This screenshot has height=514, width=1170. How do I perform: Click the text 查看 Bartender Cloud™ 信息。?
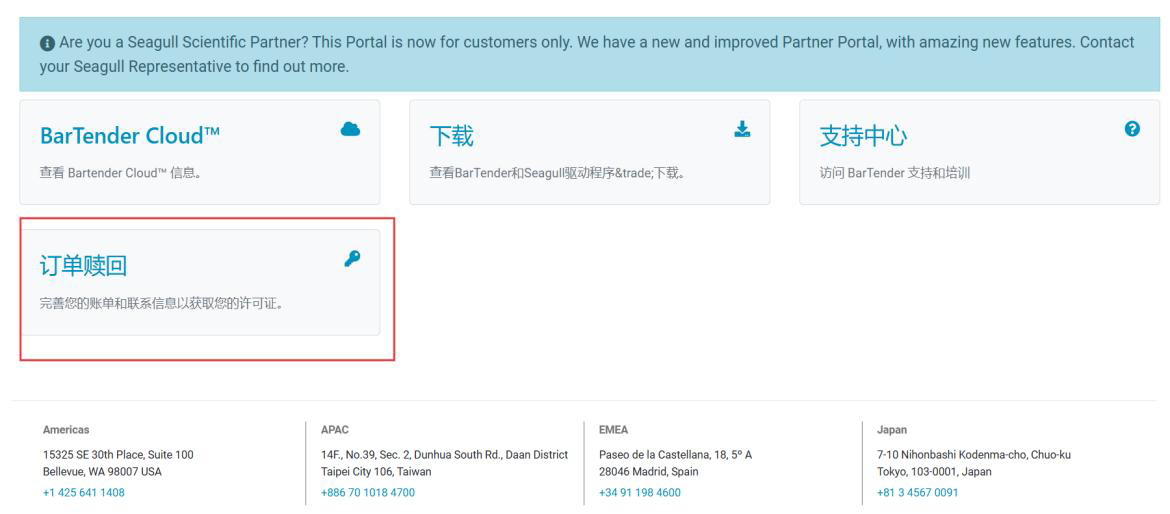click(x=121, y=173)
